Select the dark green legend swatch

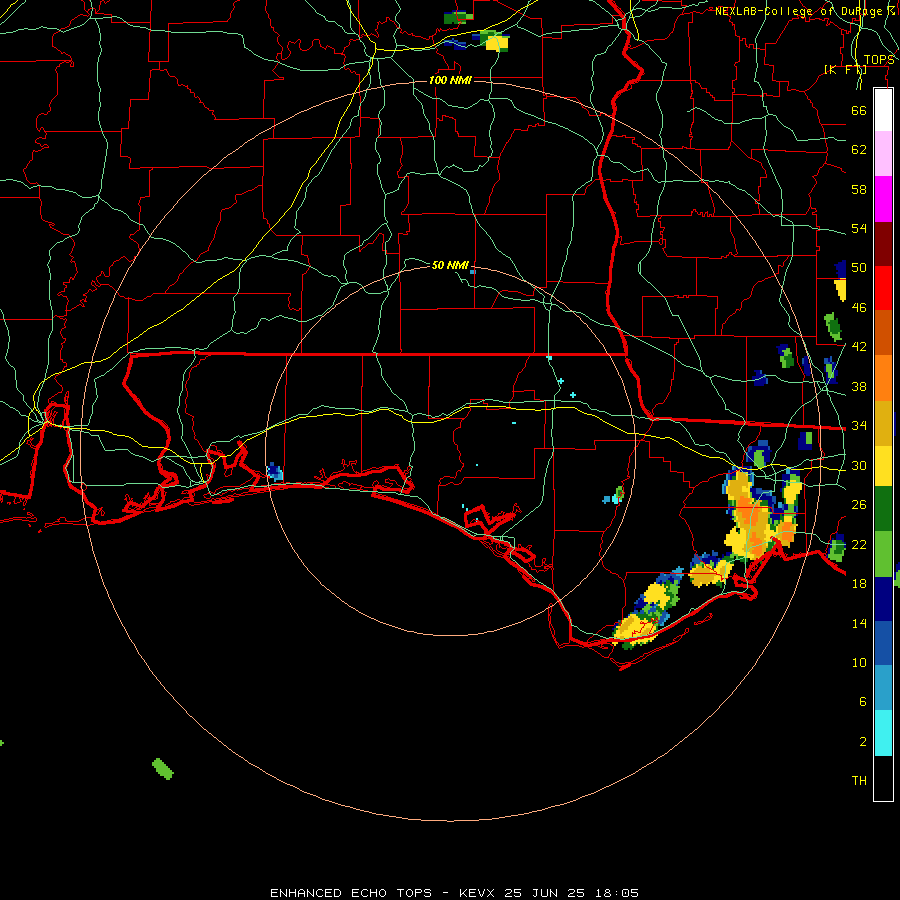tap(883, 509)
